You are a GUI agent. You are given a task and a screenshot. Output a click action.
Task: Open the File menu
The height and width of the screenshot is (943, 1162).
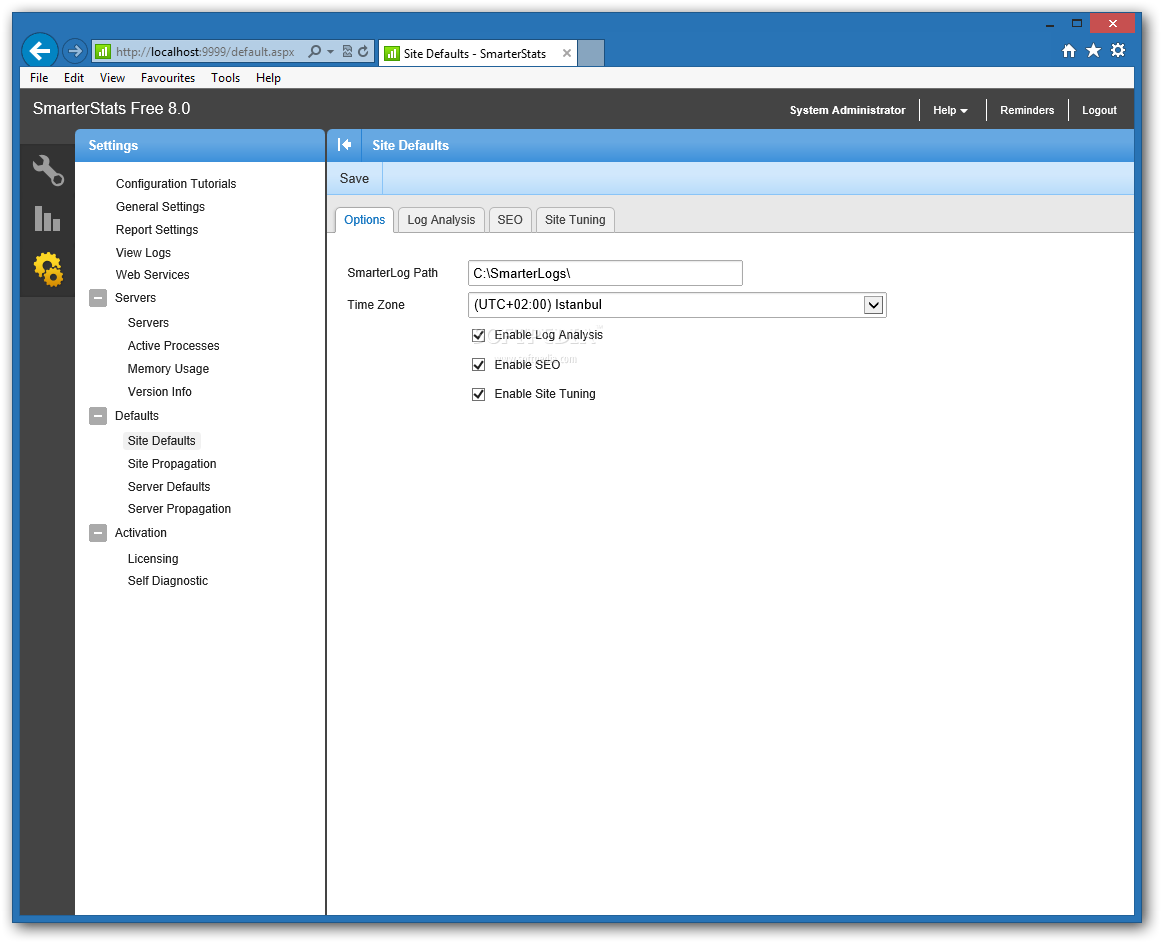click(39, 78)
